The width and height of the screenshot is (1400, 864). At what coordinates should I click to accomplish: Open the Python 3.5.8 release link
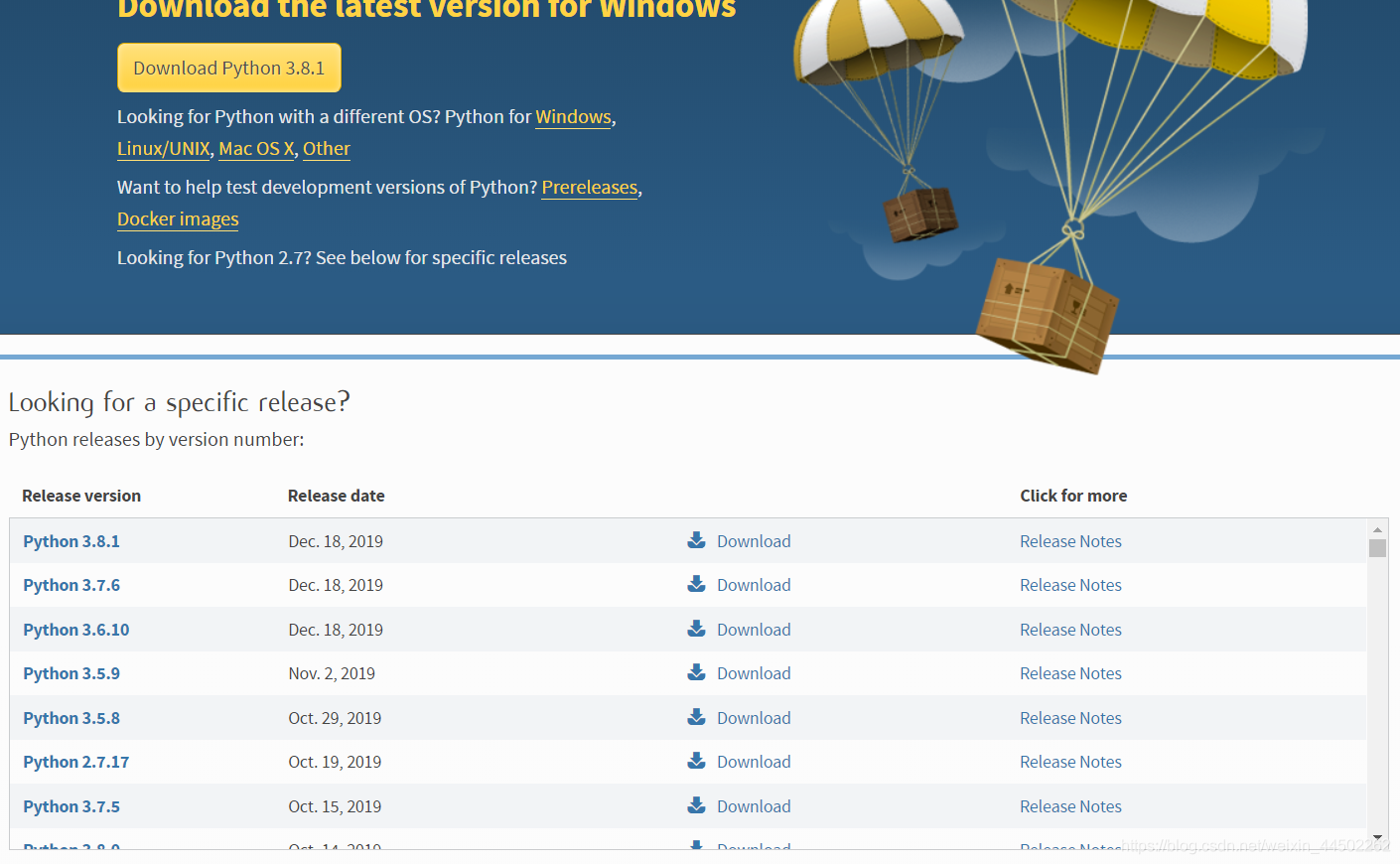(71, 718)
